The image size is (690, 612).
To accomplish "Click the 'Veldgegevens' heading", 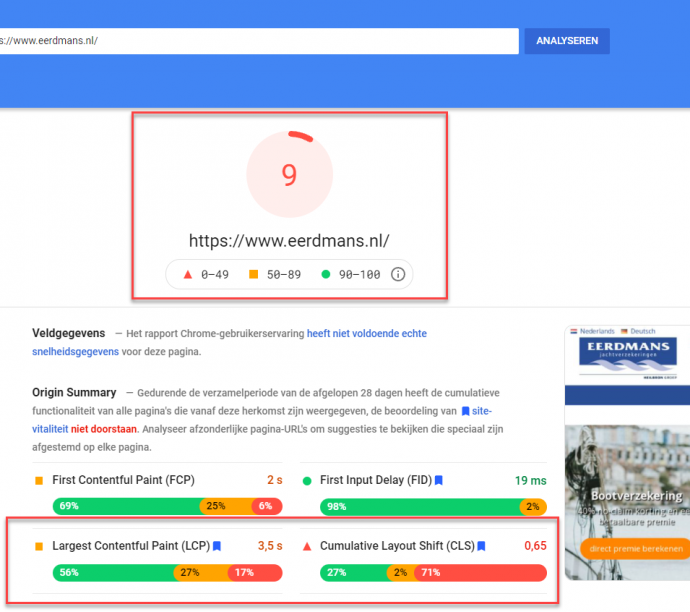I will pyautogui.click(x=69, y=333).
